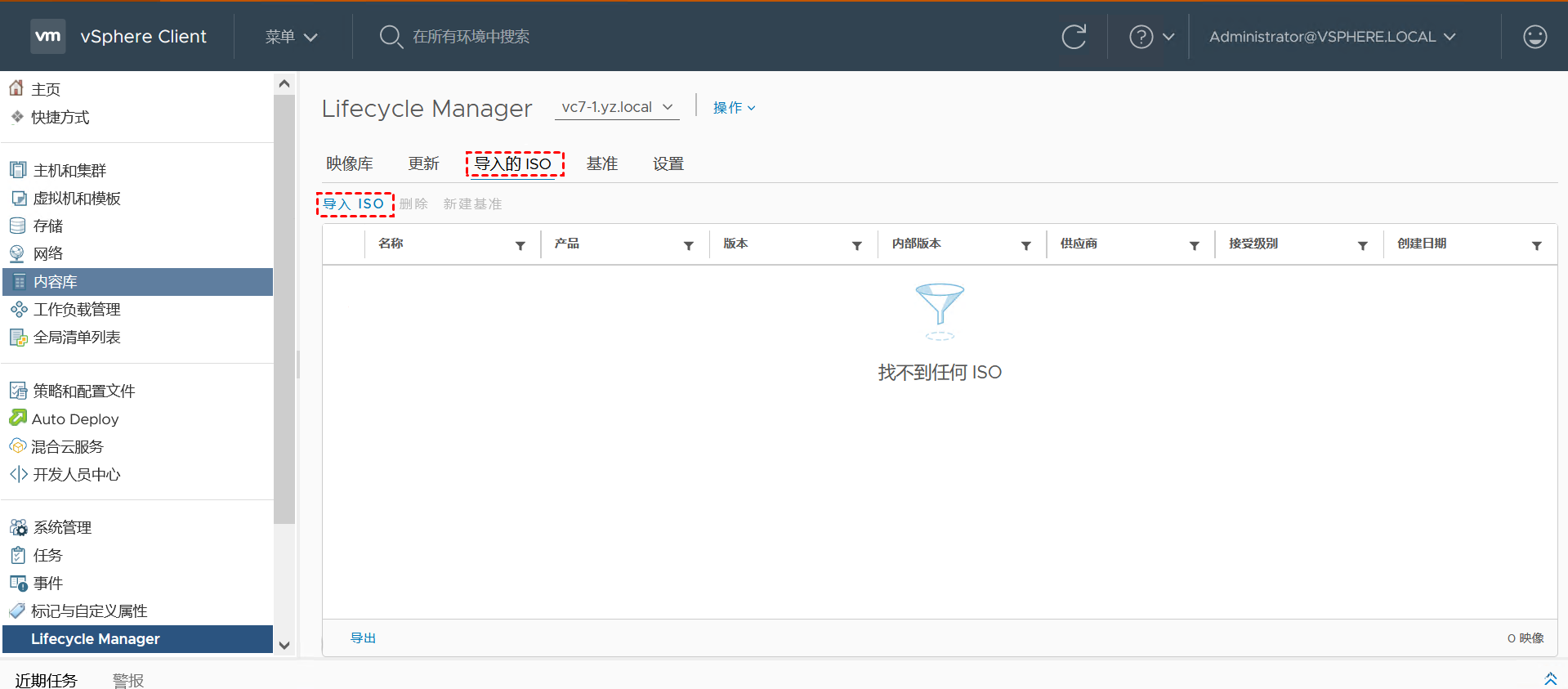1568x689 pixels.
Task: Expand the recent tasks panel chevrons
Action: pos(1550,679)
